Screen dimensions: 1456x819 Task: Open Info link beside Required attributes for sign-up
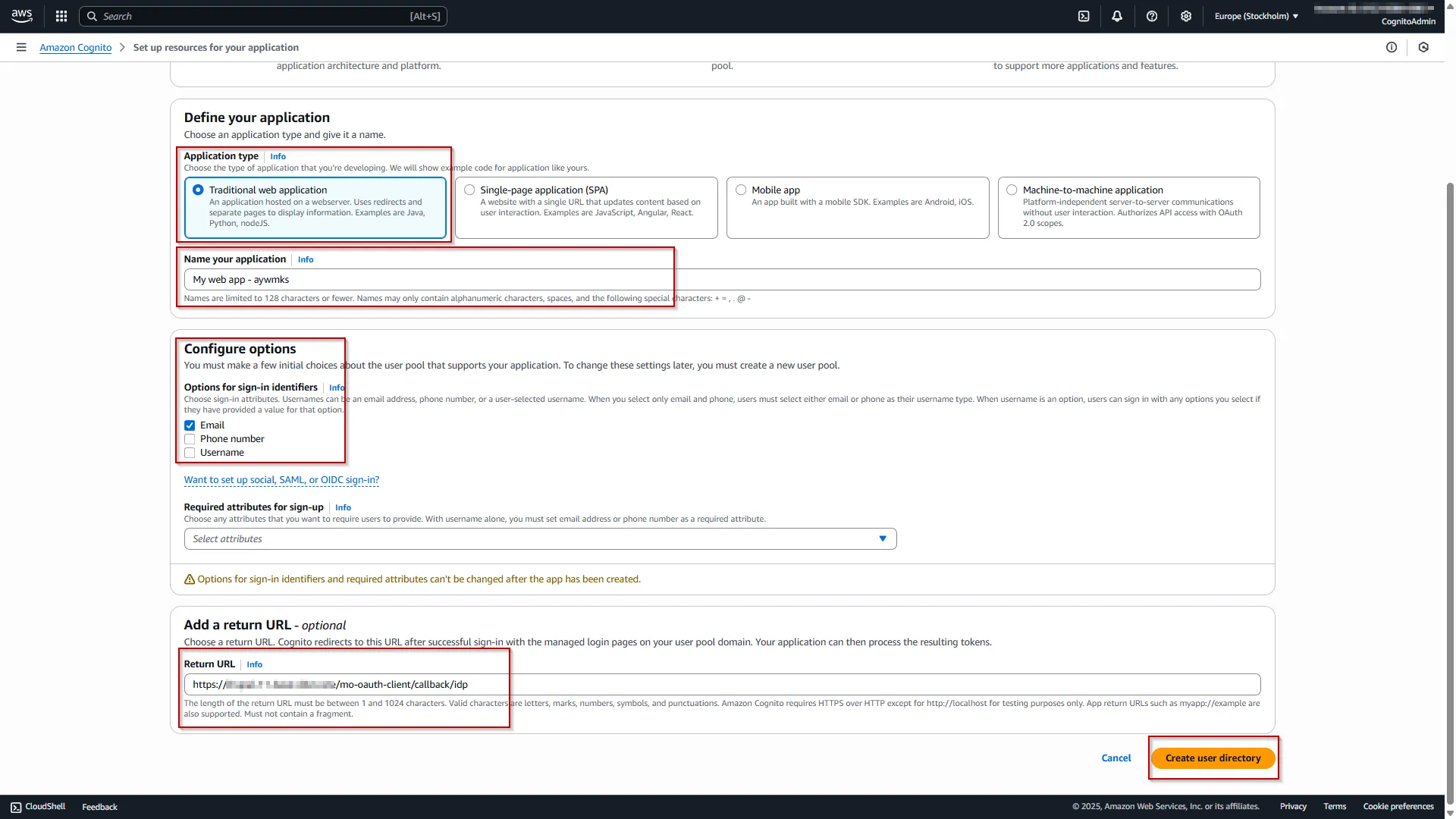343,507
